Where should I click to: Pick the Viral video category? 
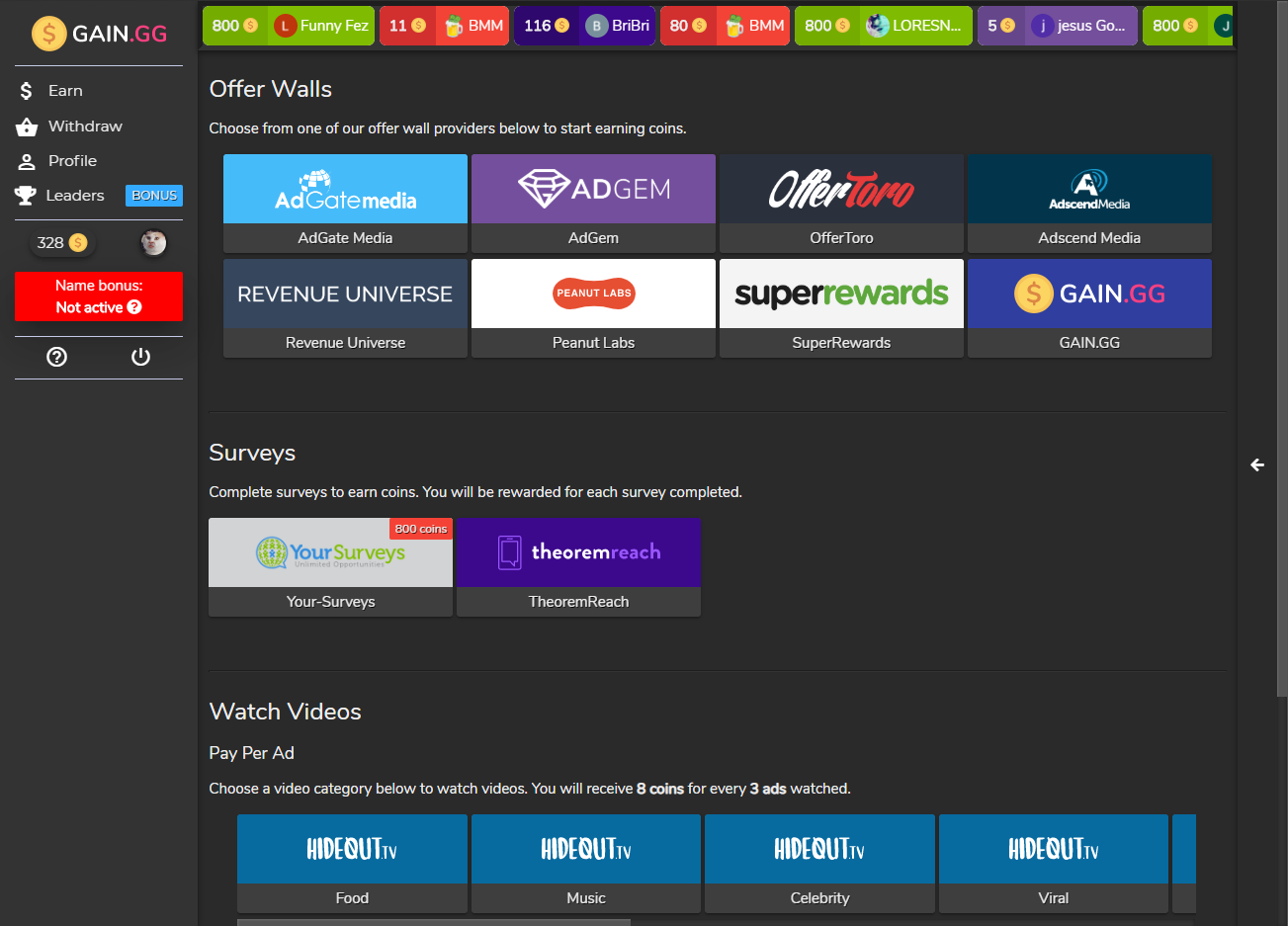click(1054, 863)
